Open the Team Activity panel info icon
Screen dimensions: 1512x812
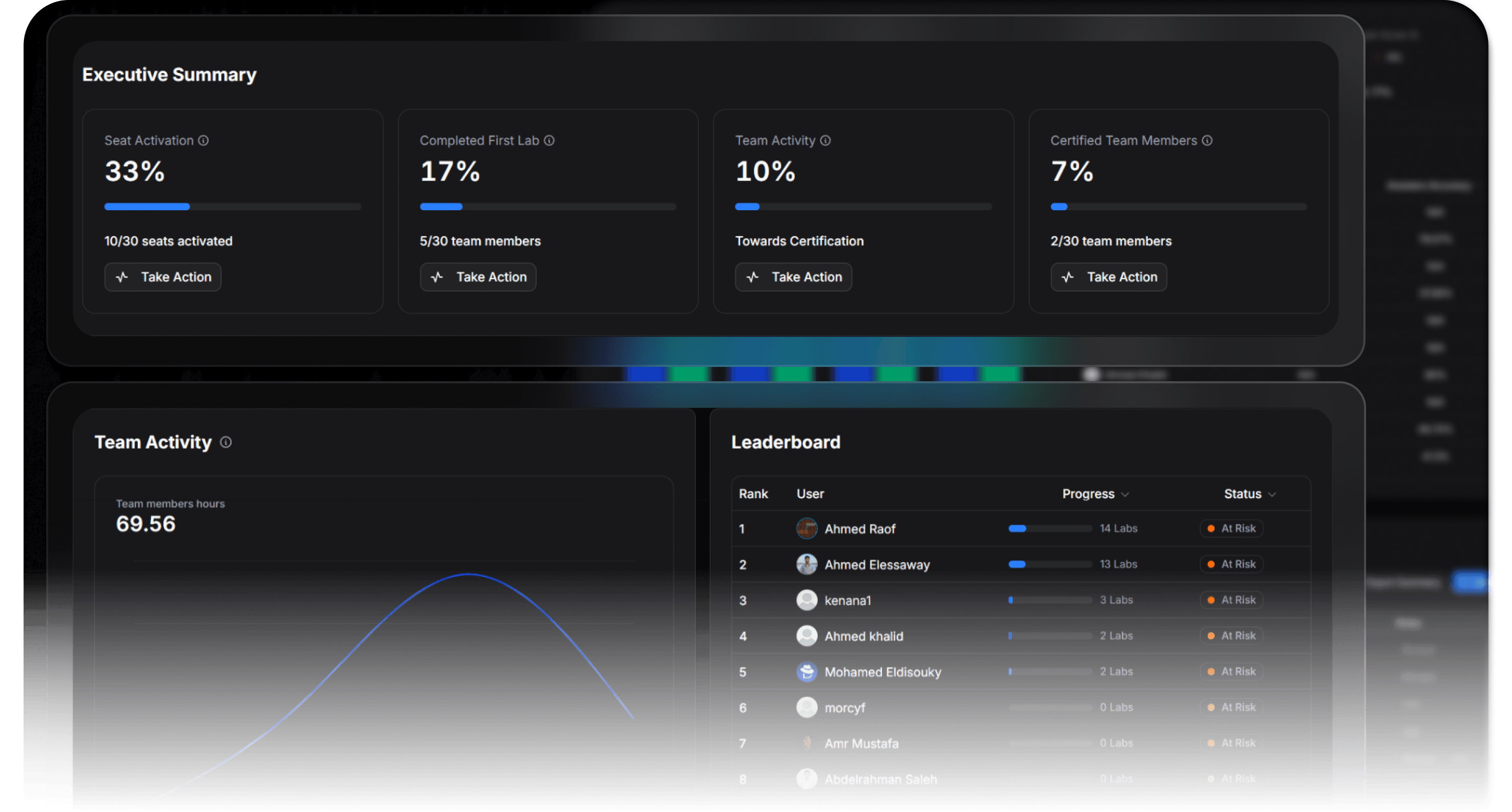point(226,442)
